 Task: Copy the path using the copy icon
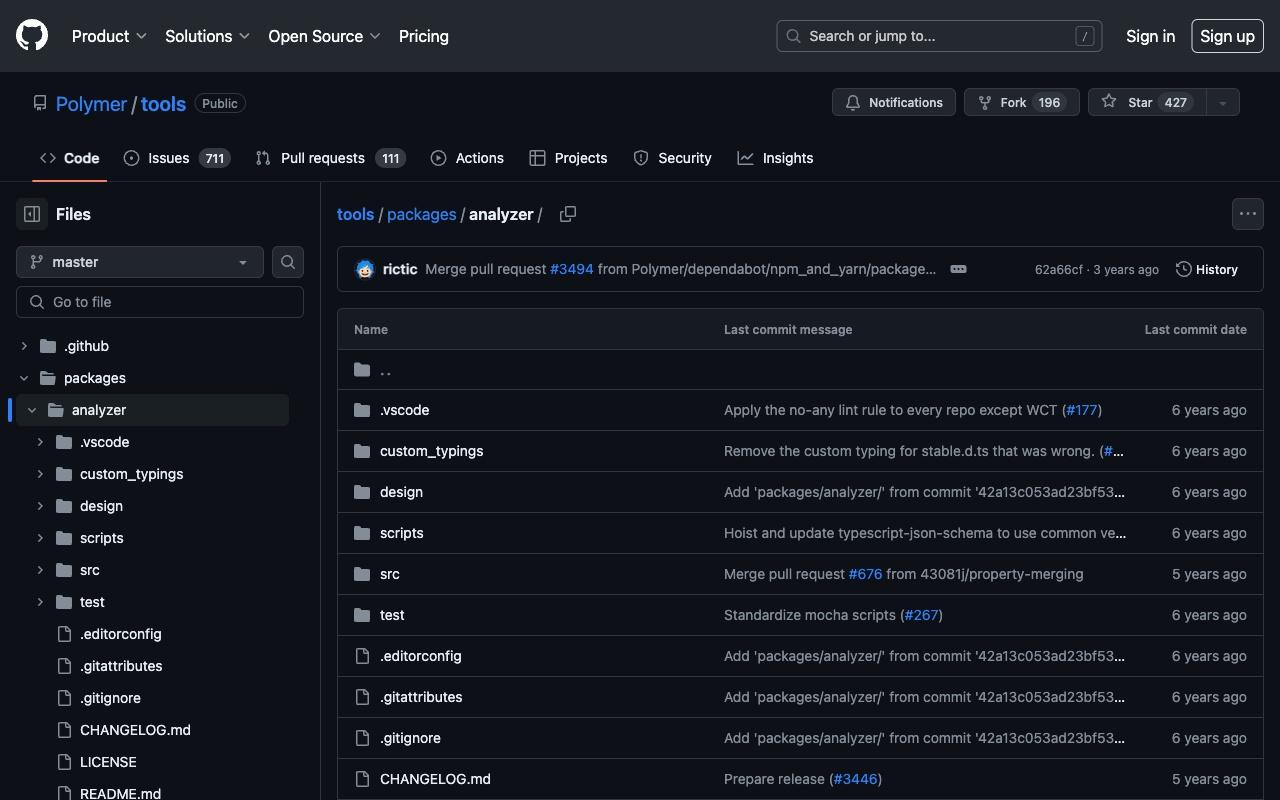tap(568, 214)
